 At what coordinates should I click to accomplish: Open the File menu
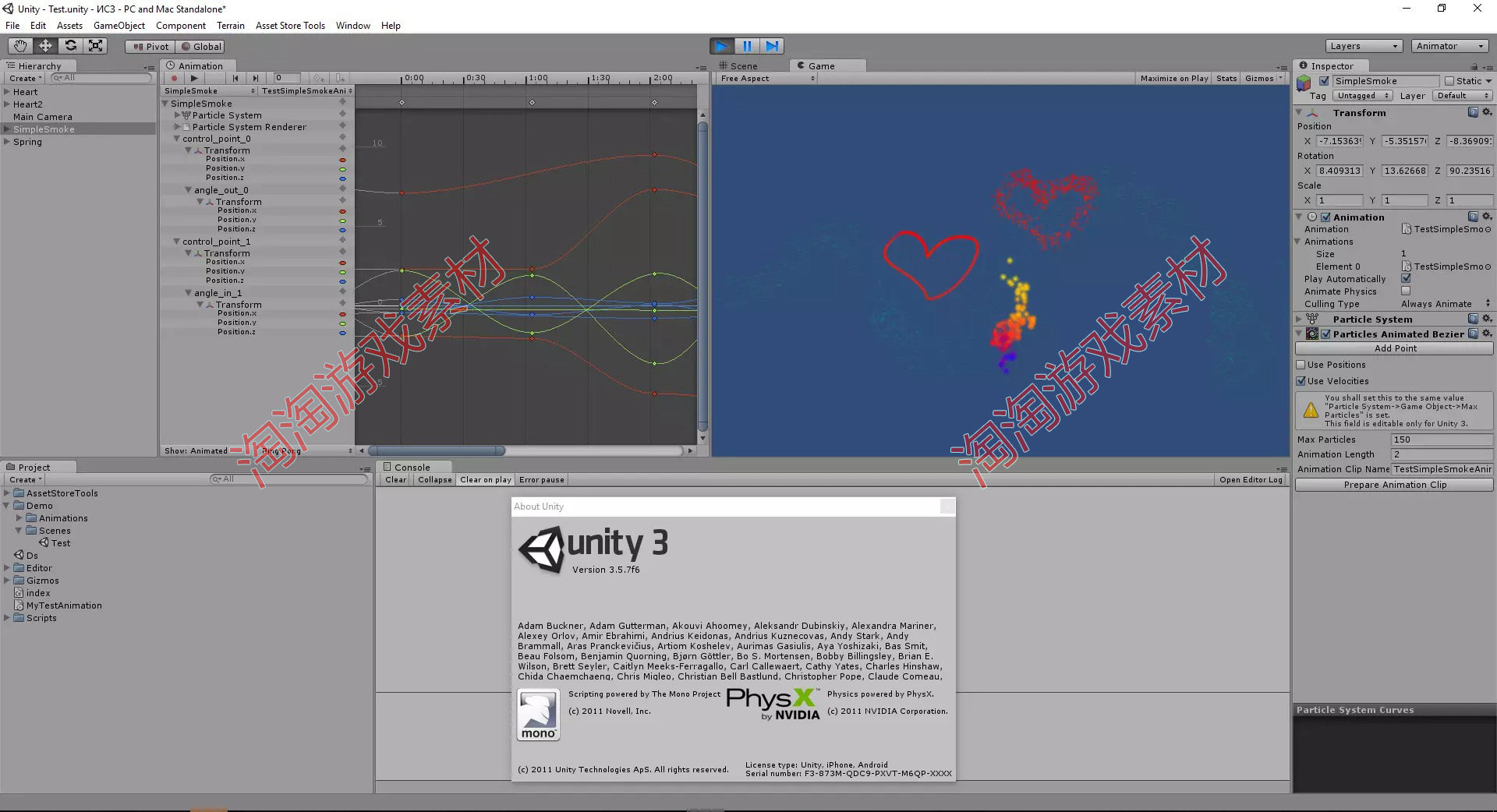pos(12,26)
